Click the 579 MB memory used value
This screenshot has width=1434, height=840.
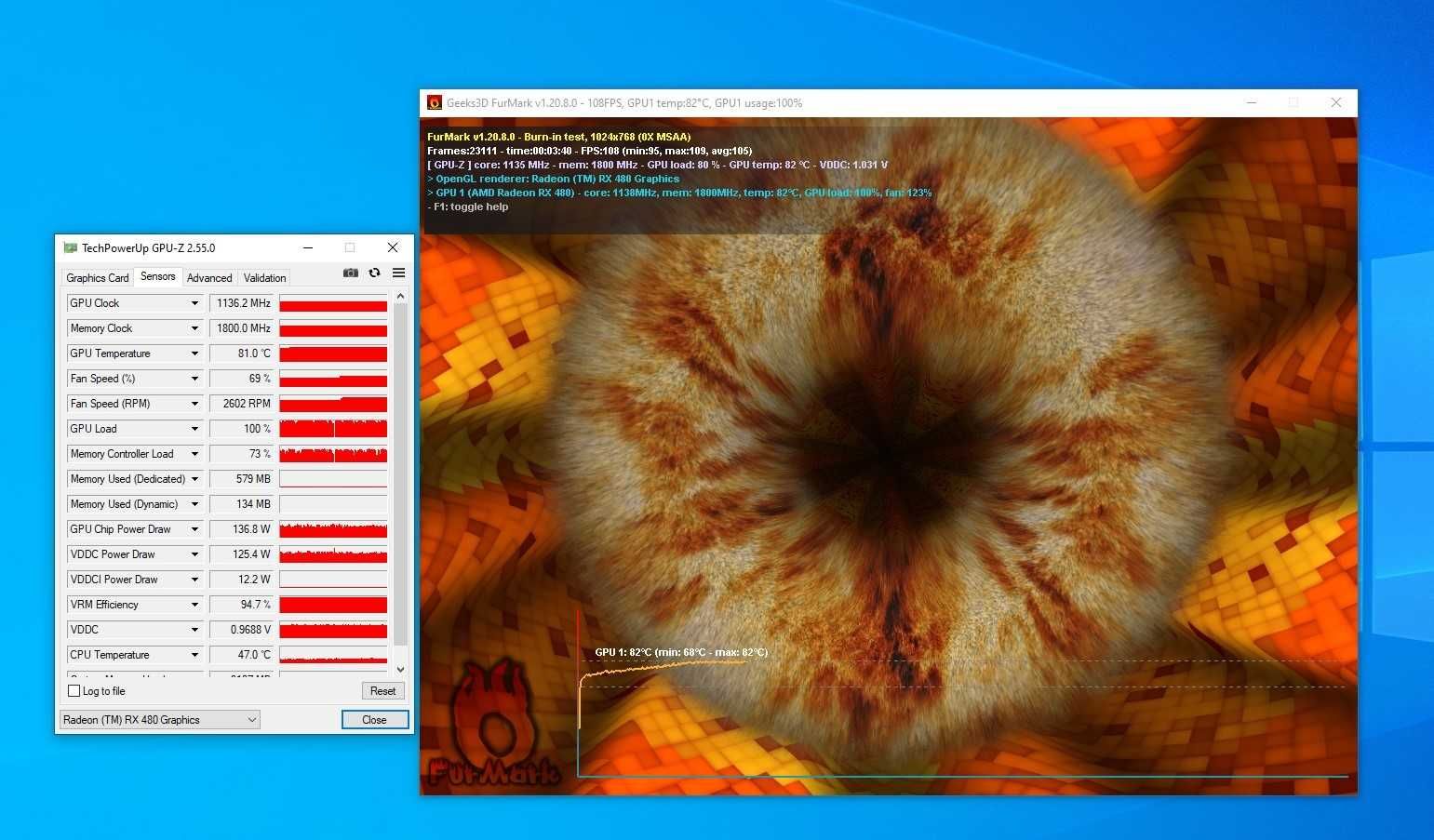point(241,479)
